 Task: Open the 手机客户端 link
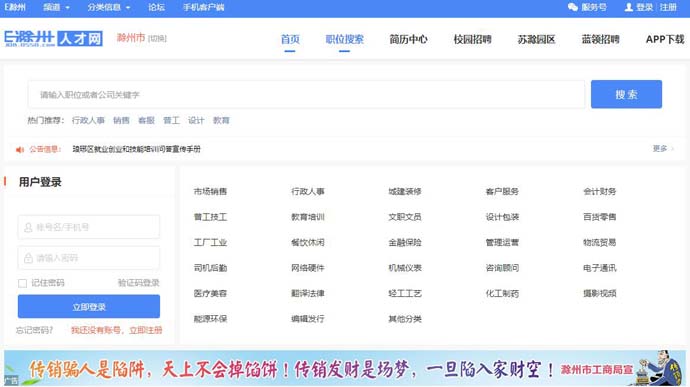tap(204, 7)
